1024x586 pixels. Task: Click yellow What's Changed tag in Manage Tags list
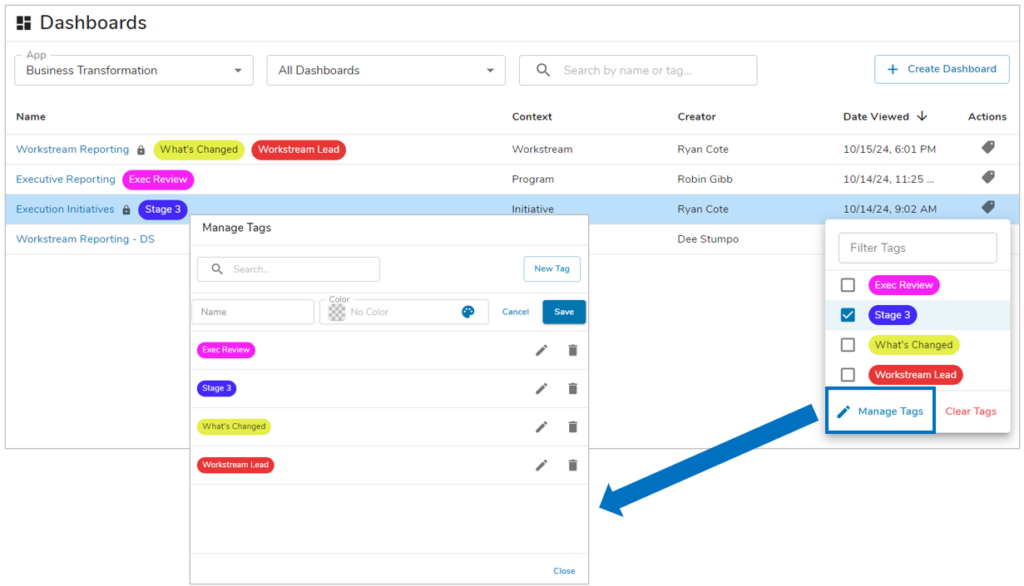click(234, 427)
